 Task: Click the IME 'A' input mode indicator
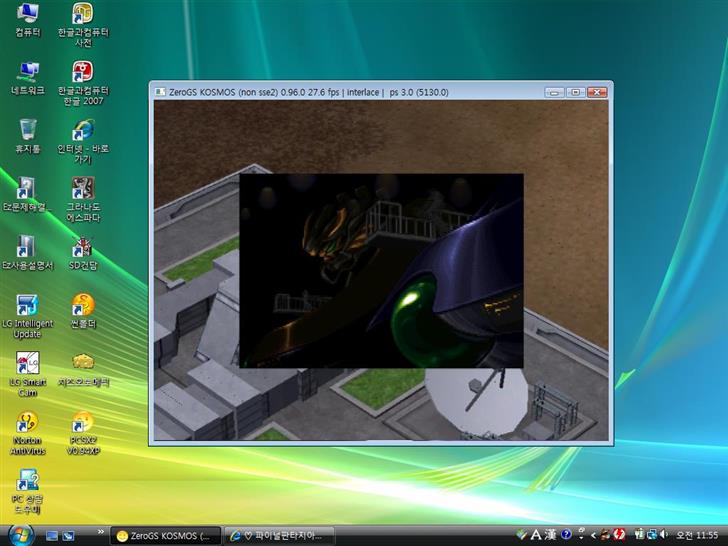click(536, 535)
